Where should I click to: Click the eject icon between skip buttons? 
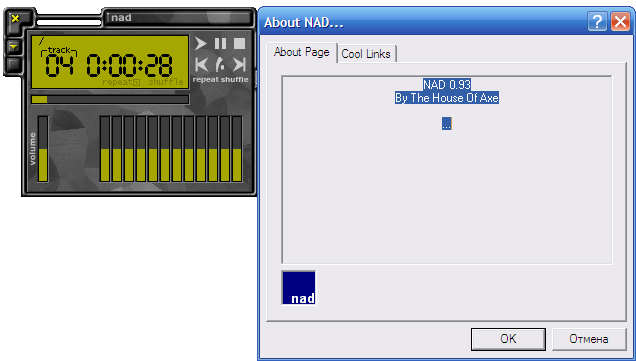point(220,64)
